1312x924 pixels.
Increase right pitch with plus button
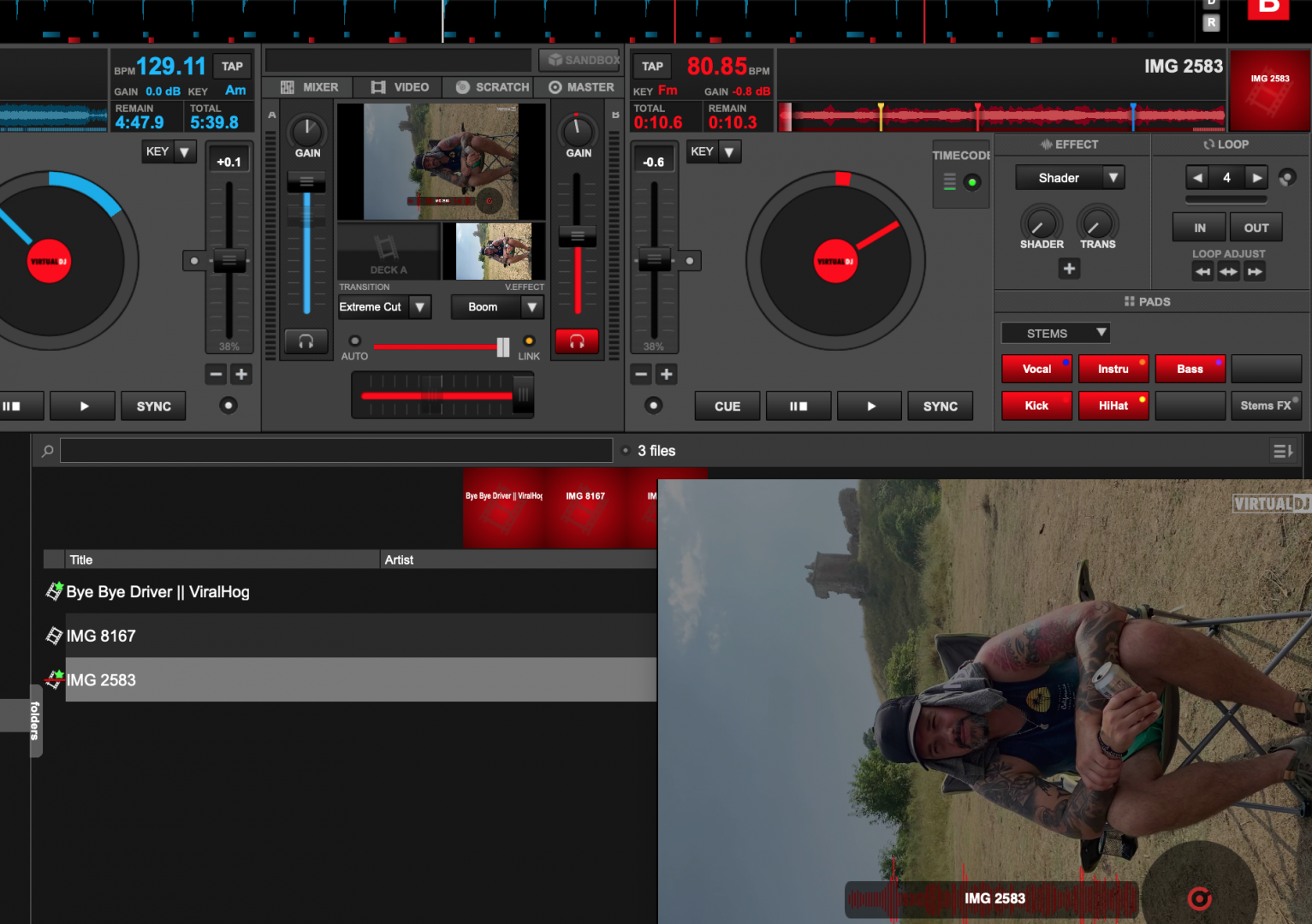(x=667, y=374)
